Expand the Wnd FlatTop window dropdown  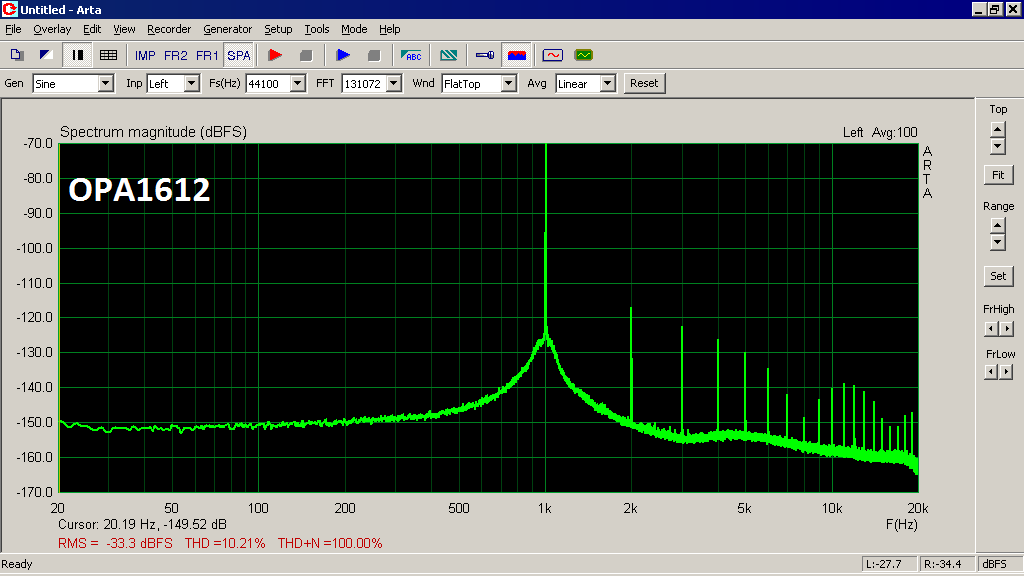[509, 84]
